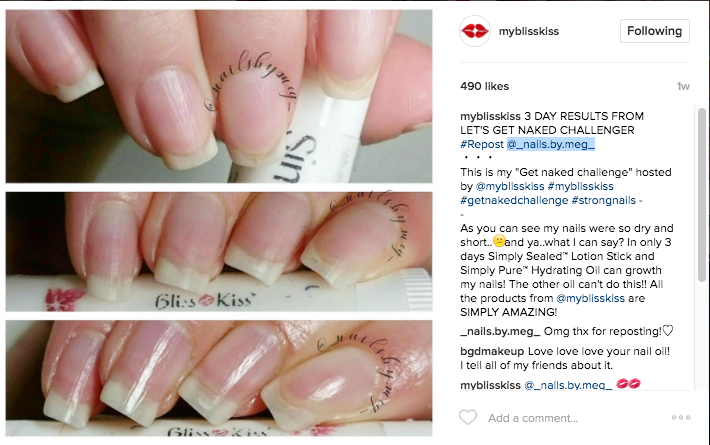Click the heart like icon
This screenshot has height=445, width=710.
coord(468,417)
